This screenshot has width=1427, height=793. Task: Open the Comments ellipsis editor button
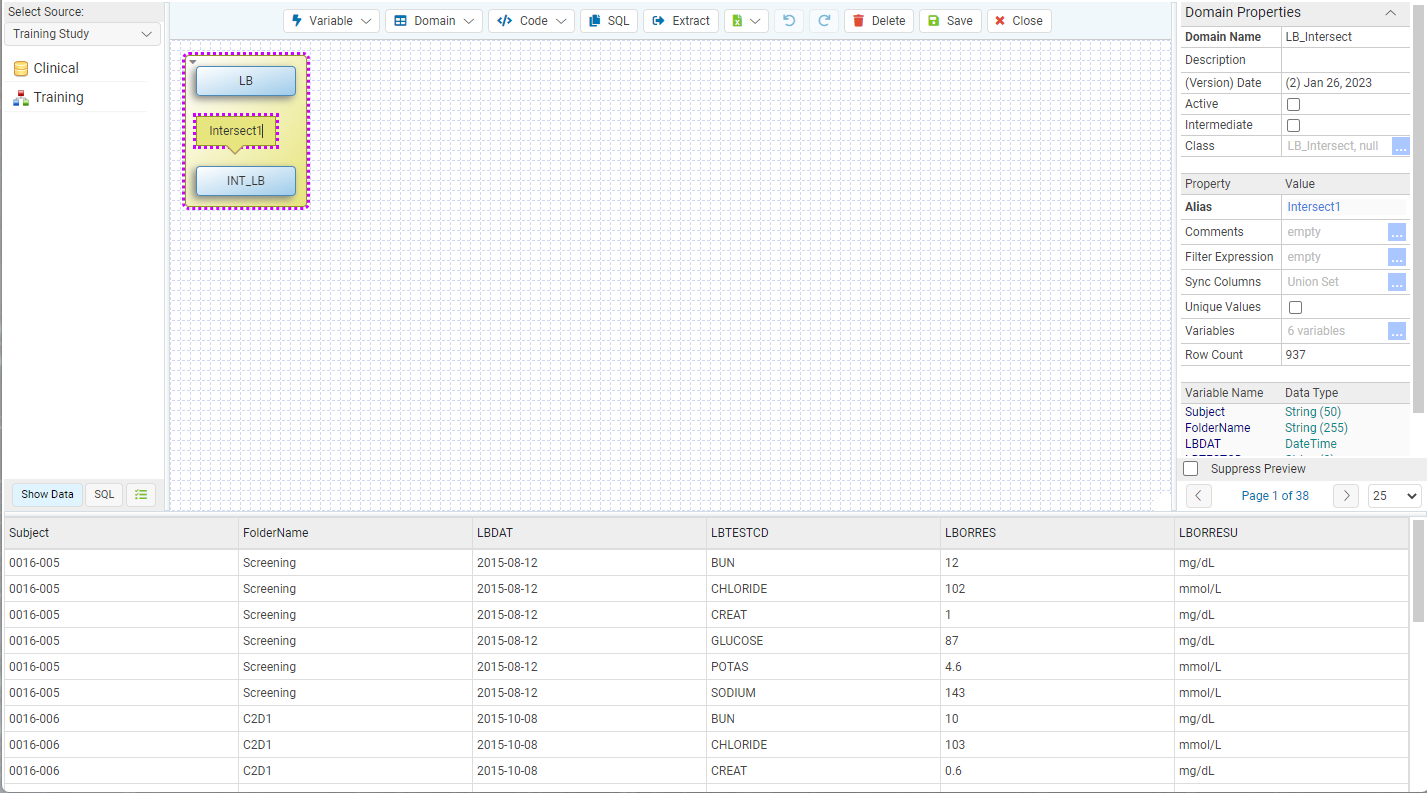coord(1397,232)
